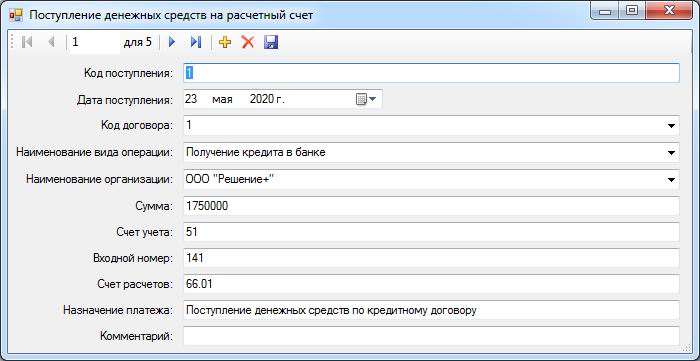The width and height of the screenshot is (700, 361).
Task: Expand the Наименование вида операции dropdown
Action: [671, 153]
